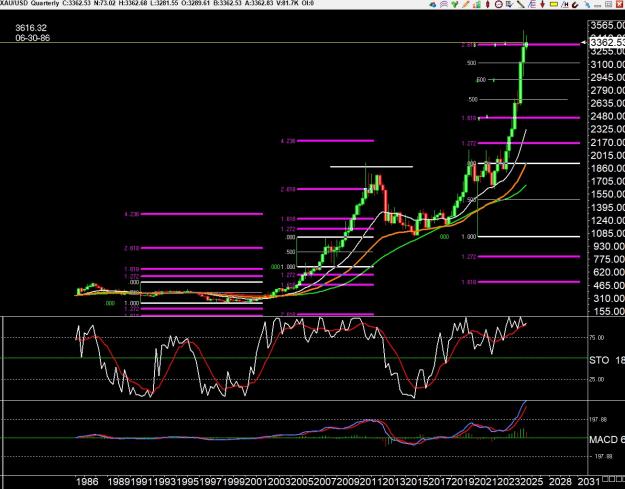625x489 pixels.
Task: Click the checklist toolbar icon
Action: (x=509, y=4)
